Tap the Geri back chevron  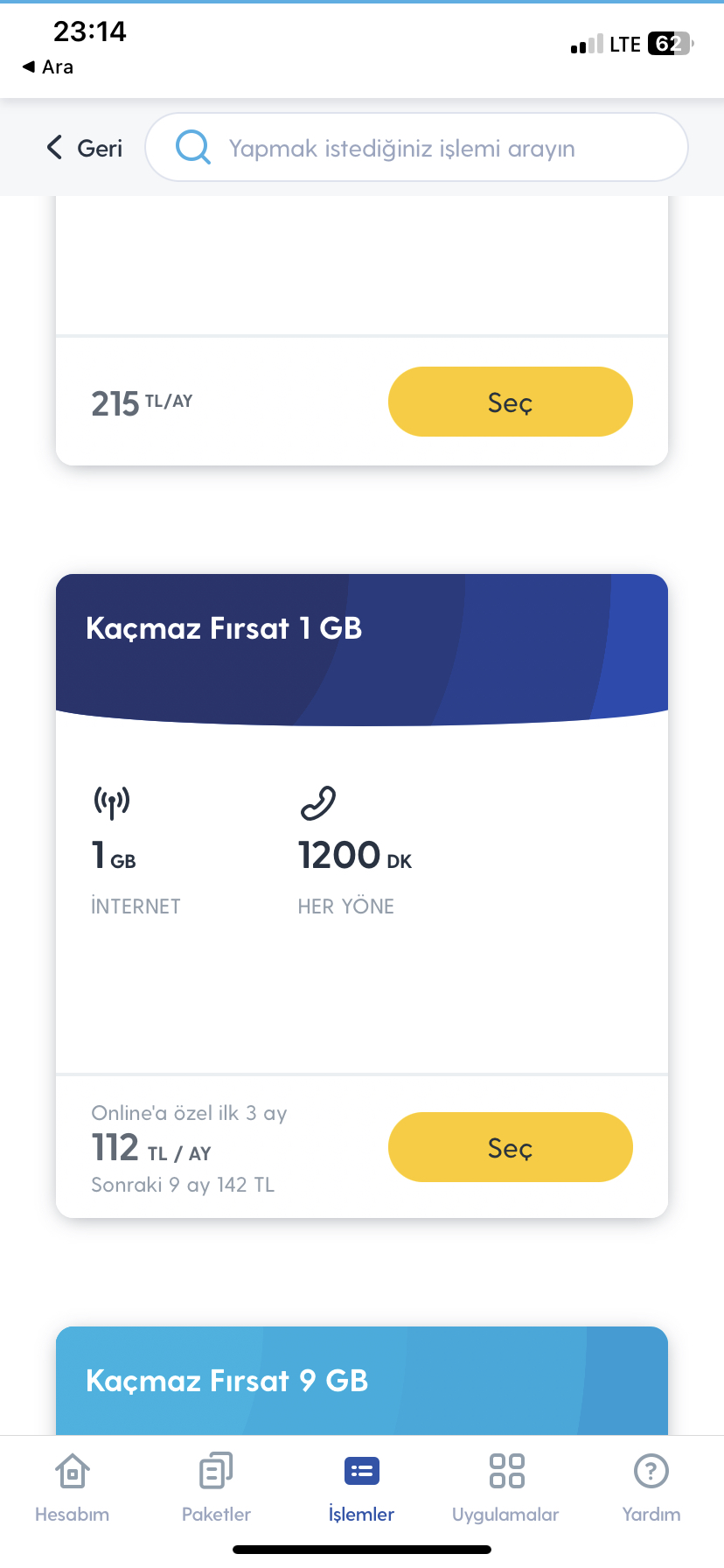(x=54, y=148)
